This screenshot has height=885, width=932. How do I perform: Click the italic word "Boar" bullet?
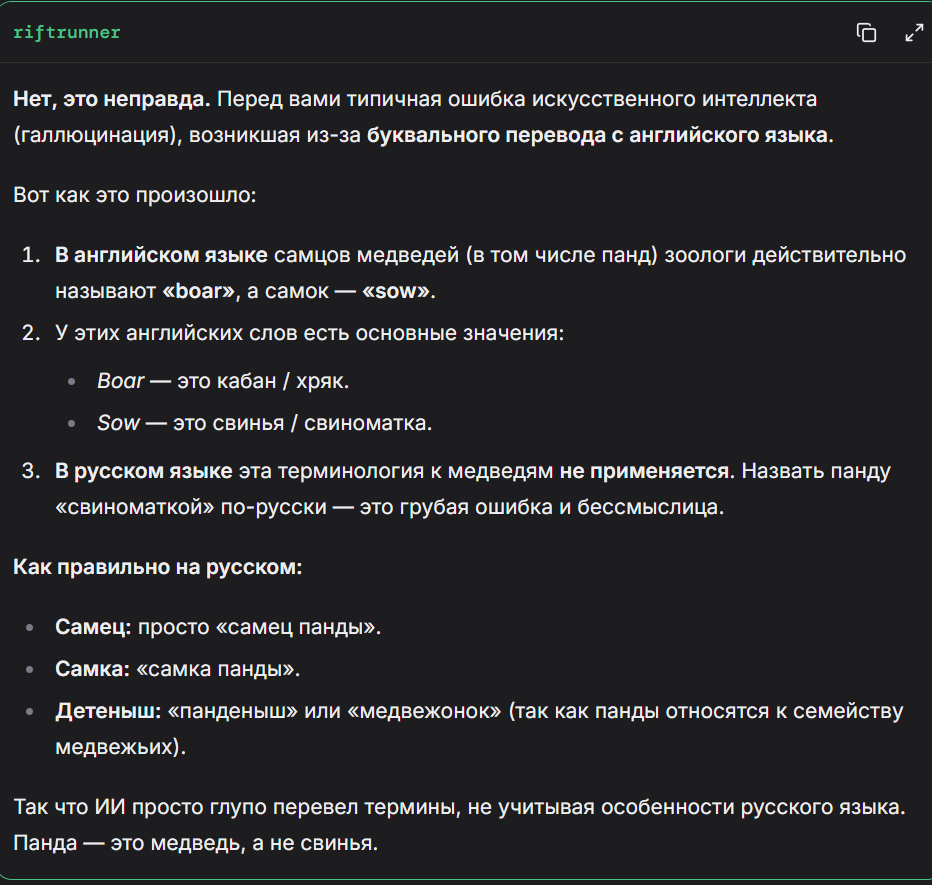point(120,381)
